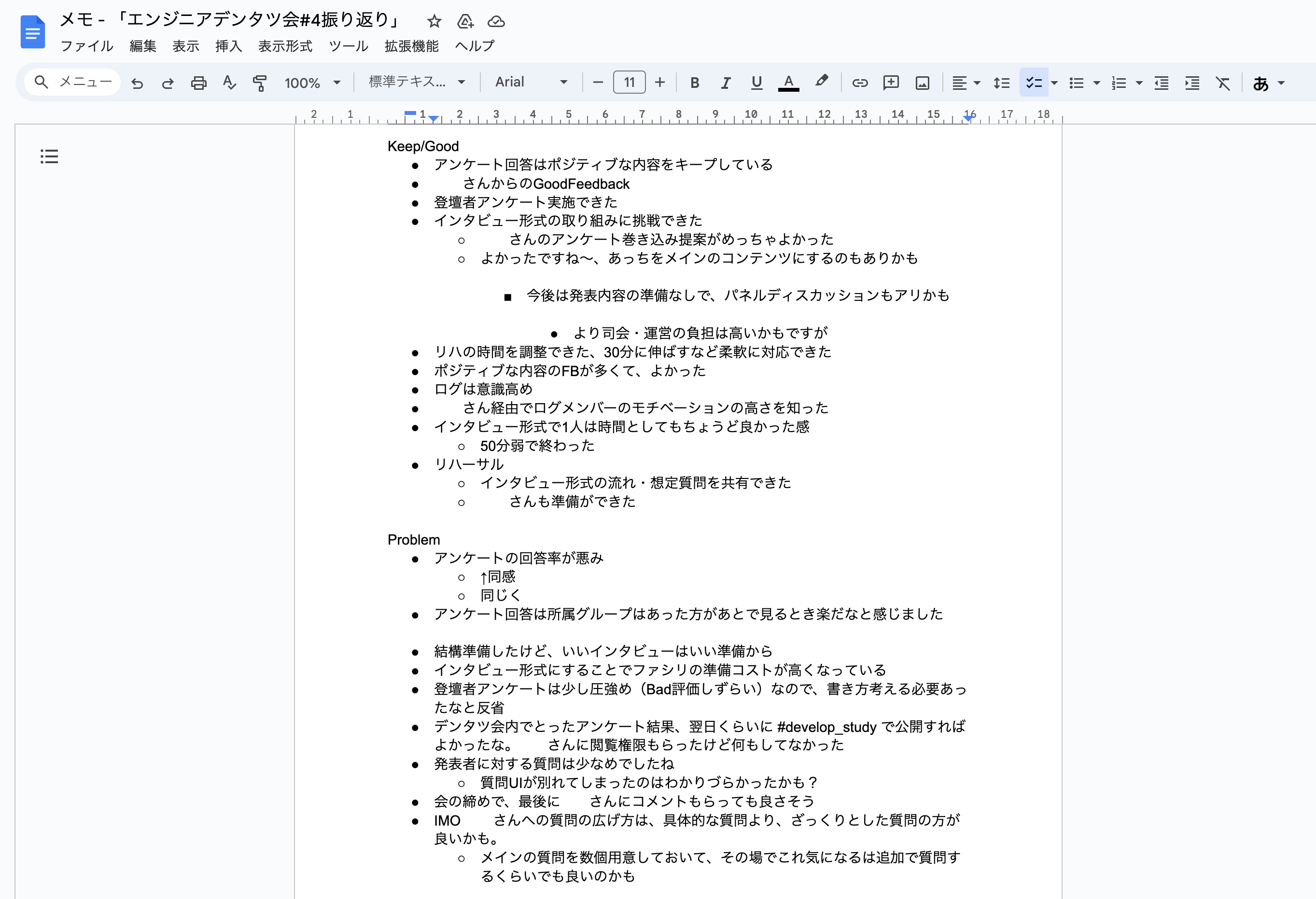Insert a link

[x=860, y=82]
